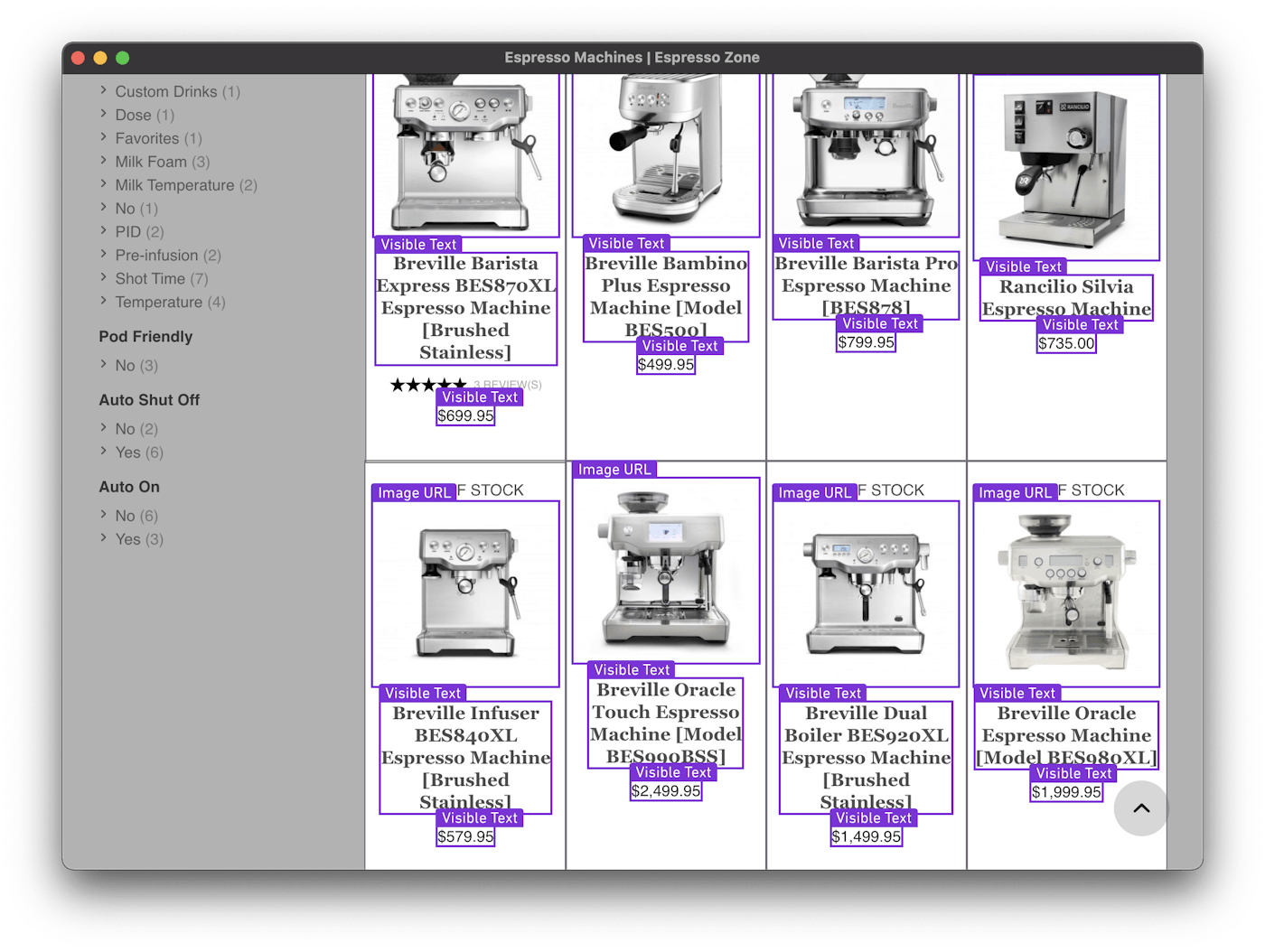The height and width of the screenshot is (952, 1265).
Task: Open the Rancilio Silvia product image
Action: [1066, 167]
